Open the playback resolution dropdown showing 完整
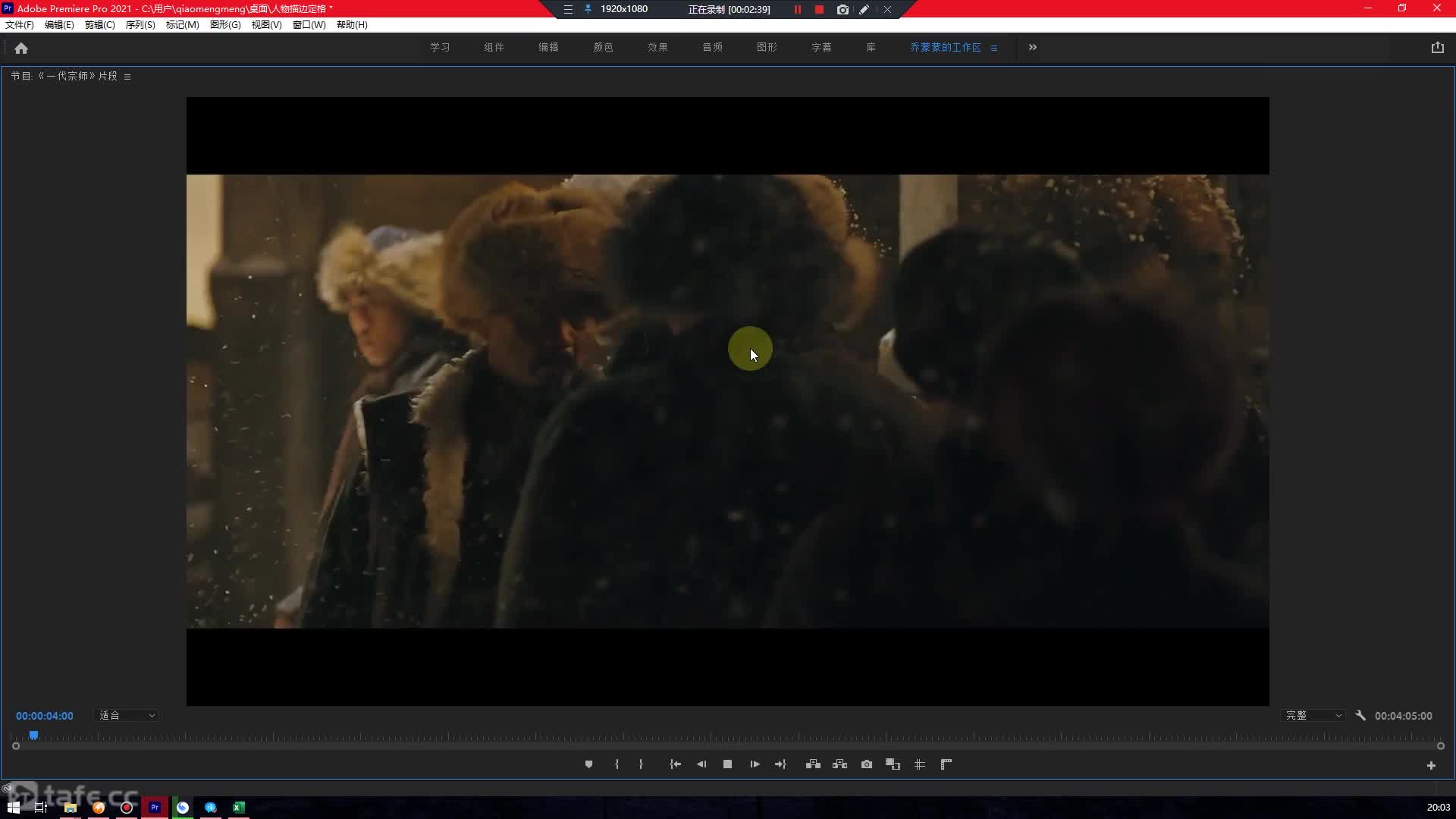This screenshot has width=1456, height=819. (x=1313, y=715)
